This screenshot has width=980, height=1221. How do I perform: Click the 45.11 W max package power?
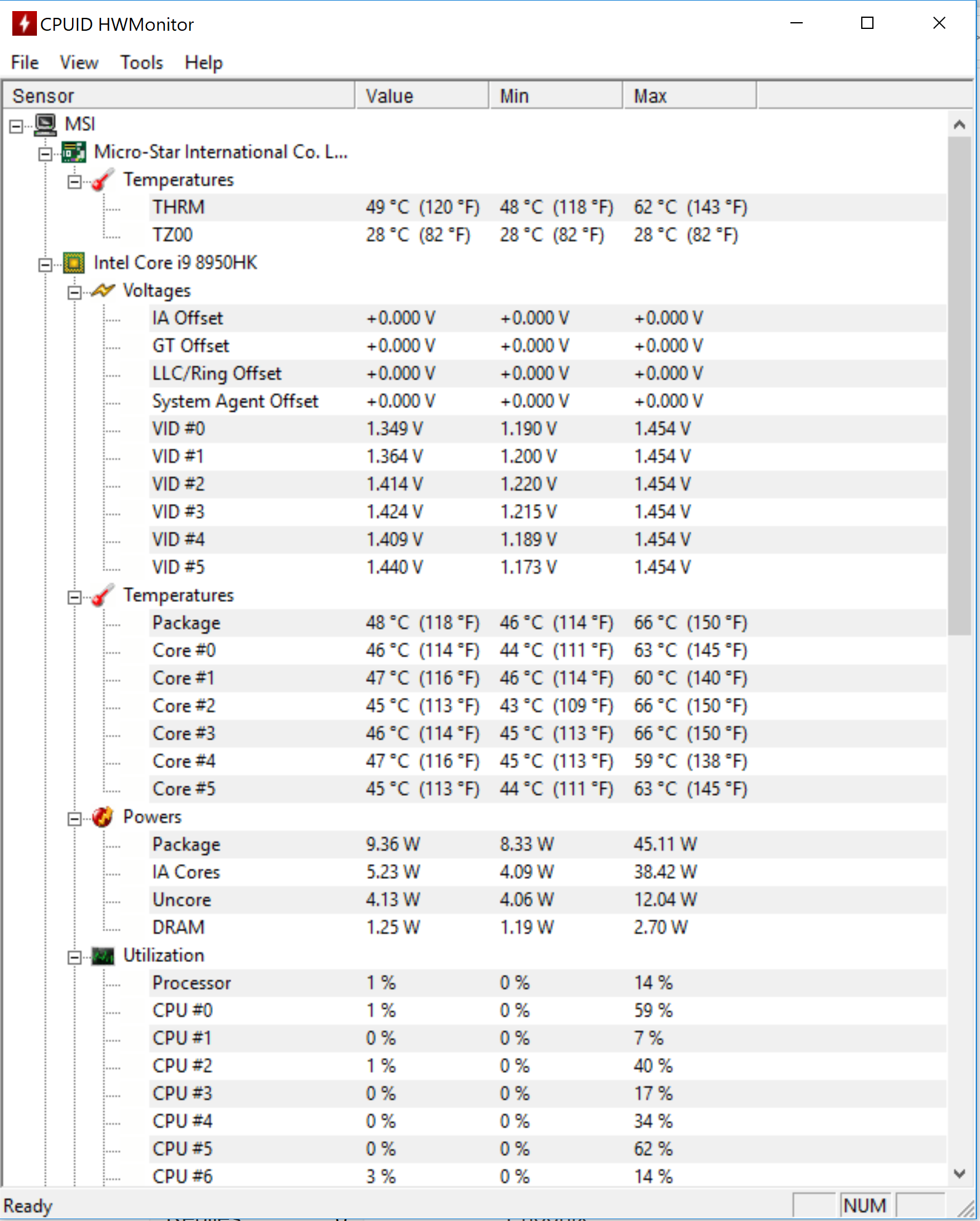tap(665, 844)
